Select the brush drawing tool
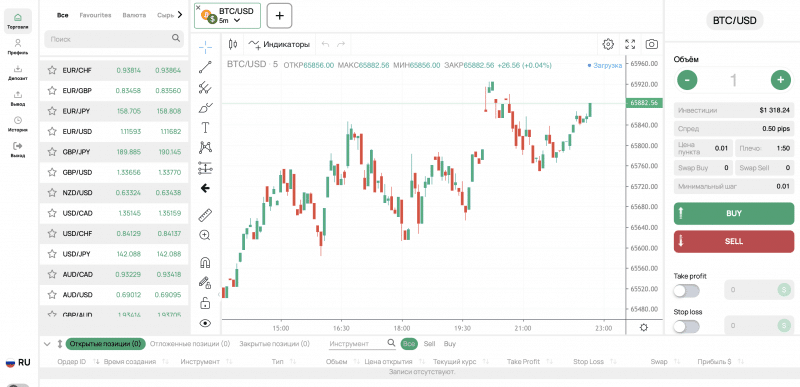 205,108
